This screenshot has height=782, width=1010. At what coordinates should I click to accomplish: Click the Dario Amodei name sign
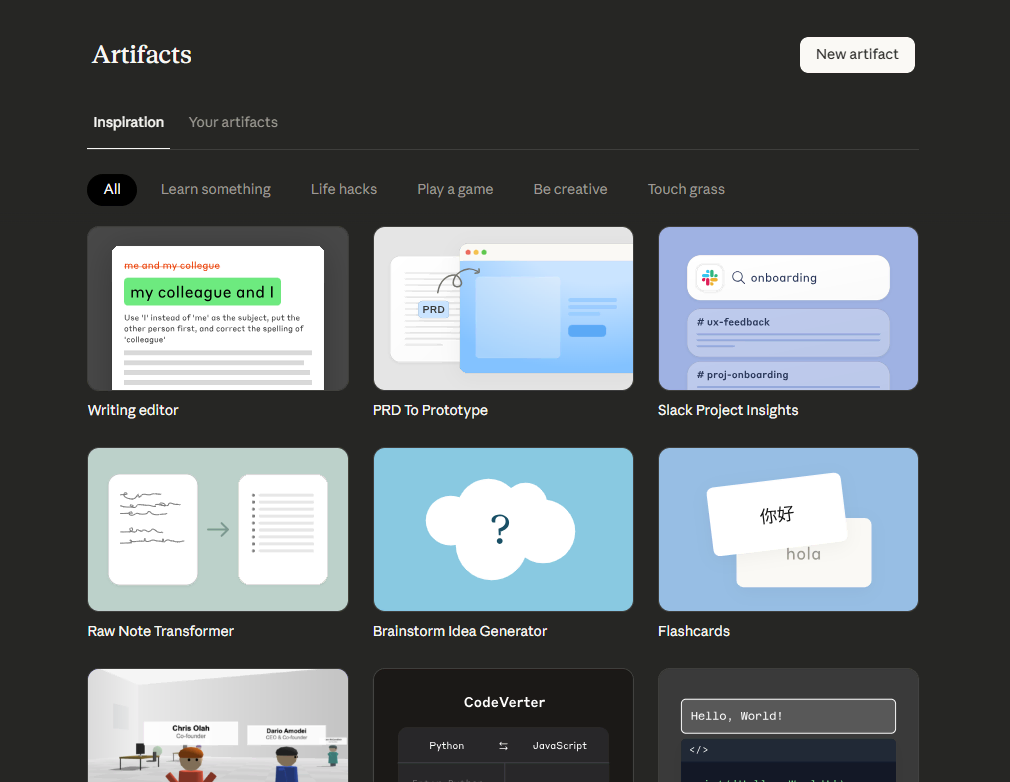click(x=286, y=734)
